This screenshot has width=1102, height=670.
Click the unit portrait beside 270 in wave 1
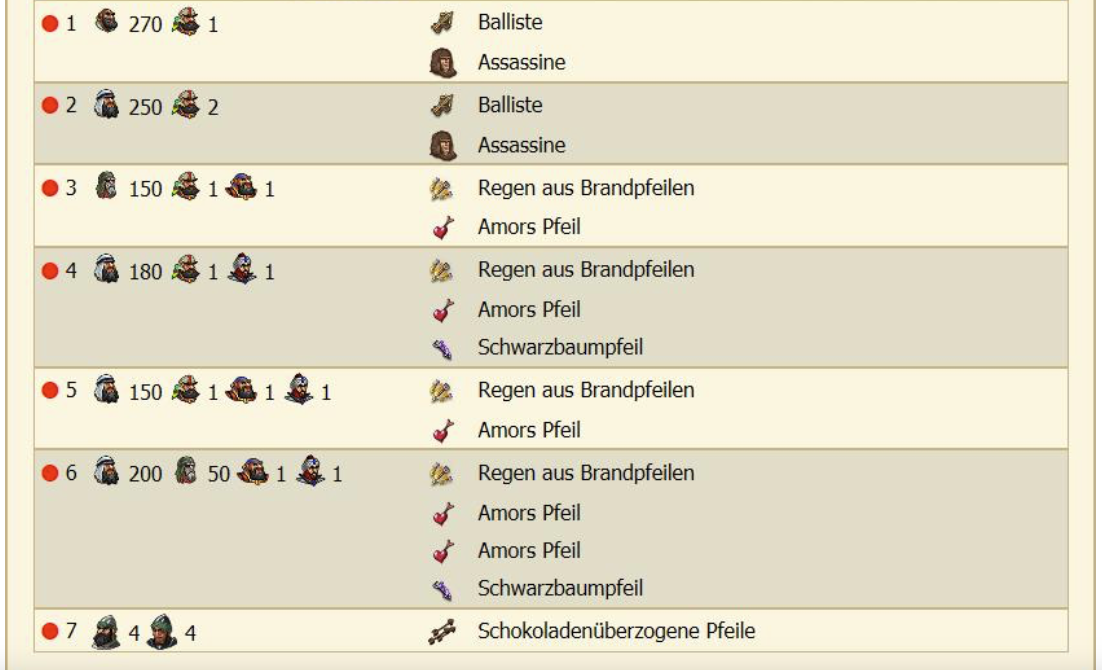[106, 22]
